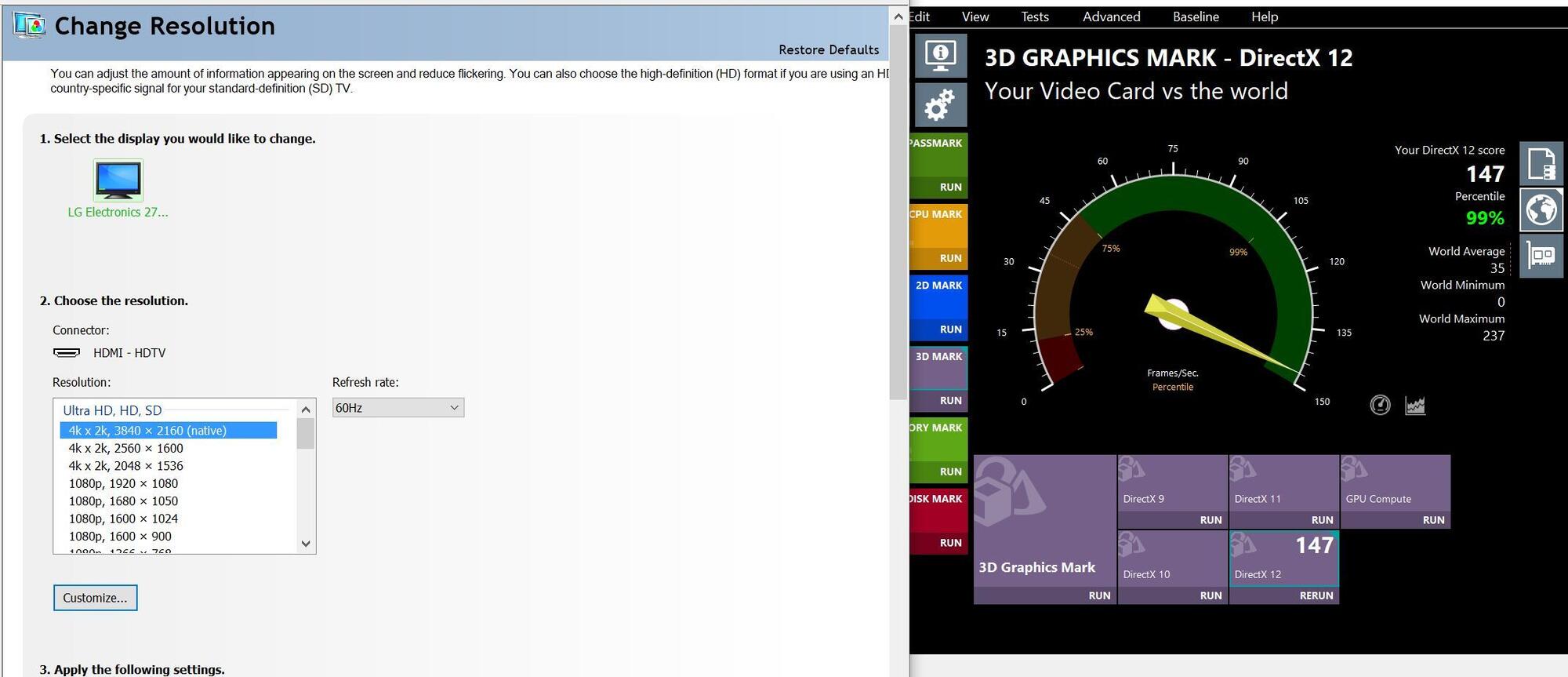The width and height of the screenshot is (1568, 677).
Task: Click the Change Resolution panel scroll up arrow
Action: [x=898, y=16]
